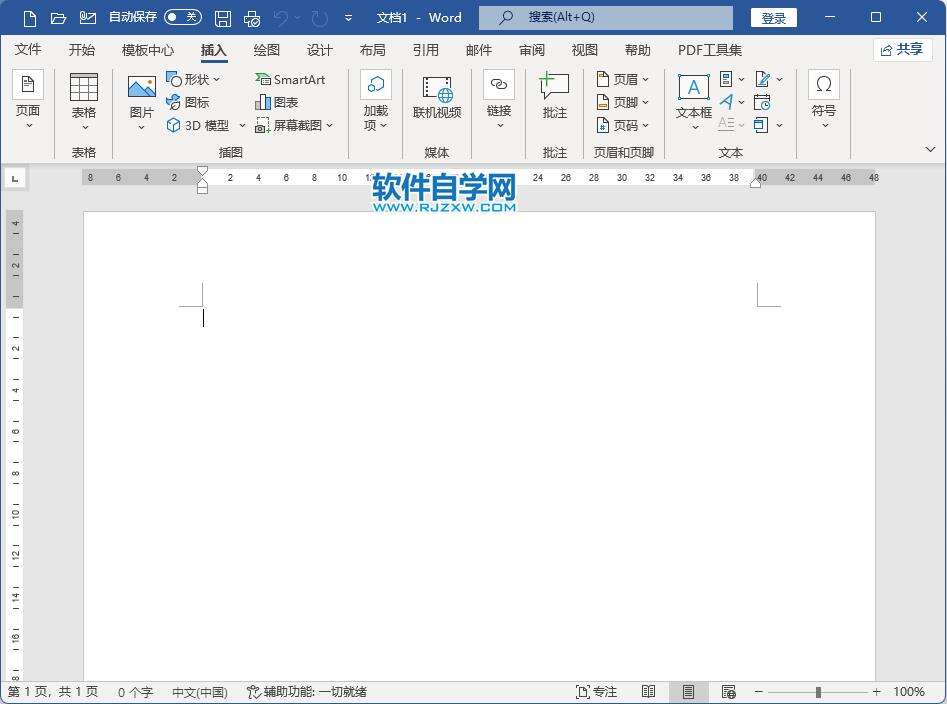
Task: Open the 图片 (Pictures) insert button
Action: tap(142, 98)
